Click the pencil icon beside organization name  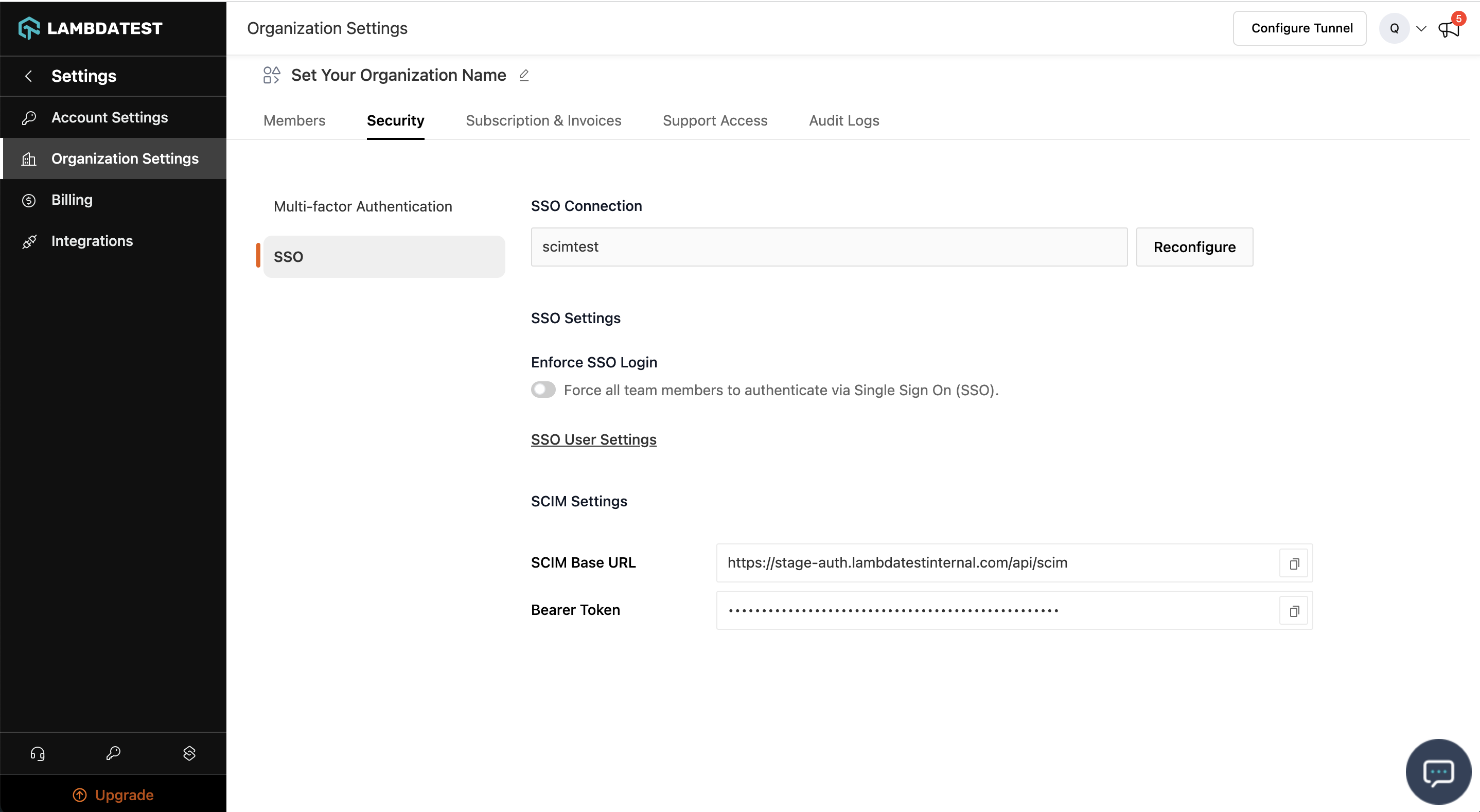pyautogui.click(x=523, y=75)
